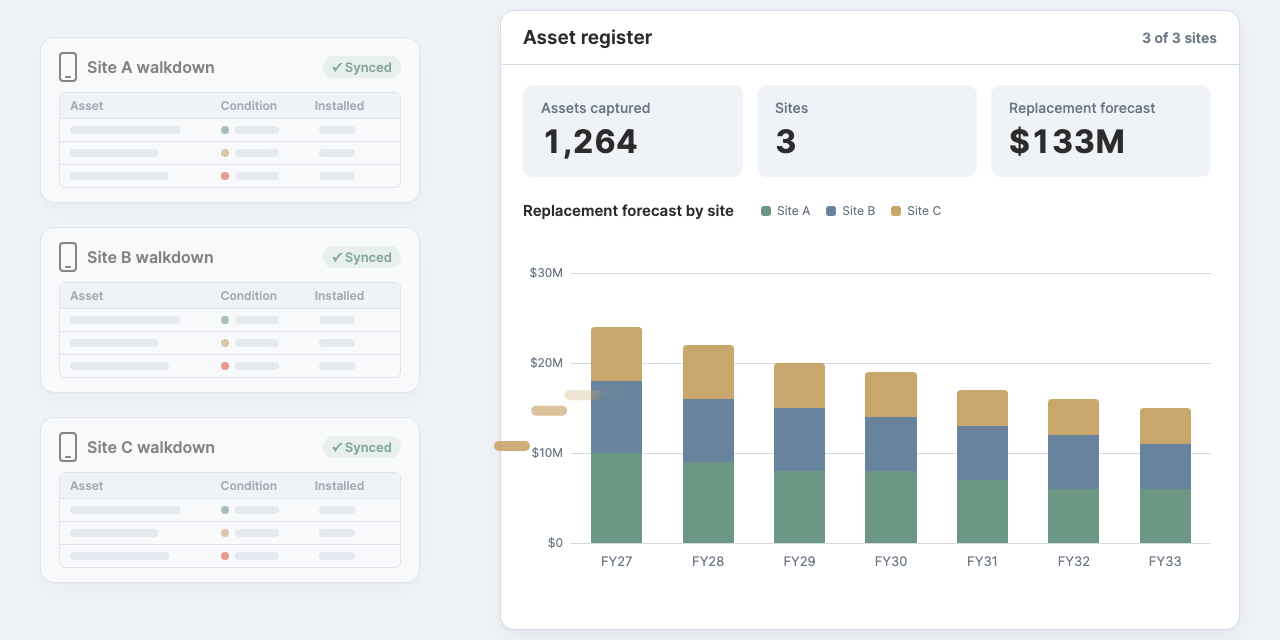Click the tan condition dot in Site B table

click(225, 343)
